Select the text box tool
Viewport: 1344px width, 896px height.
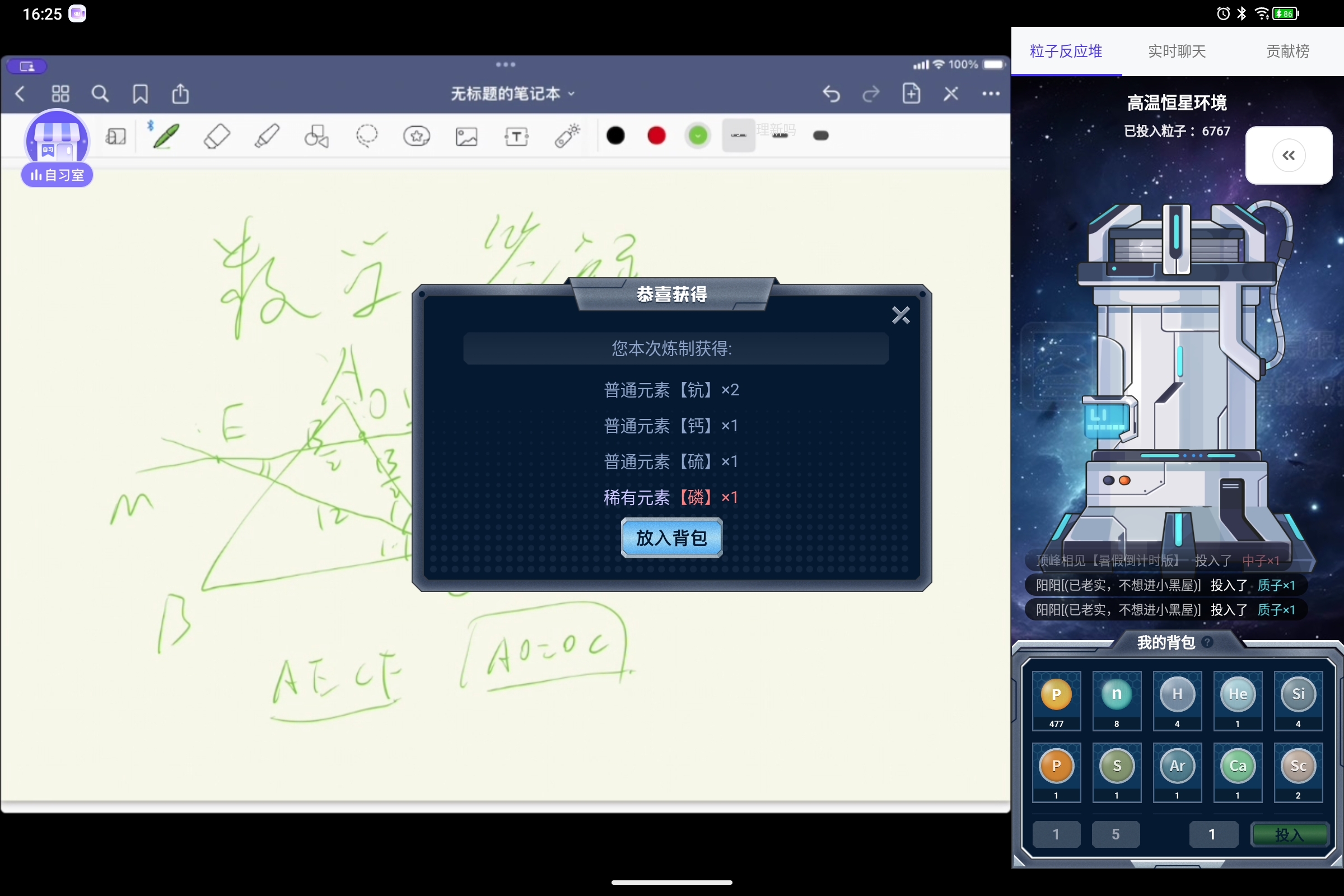(516, 137)
